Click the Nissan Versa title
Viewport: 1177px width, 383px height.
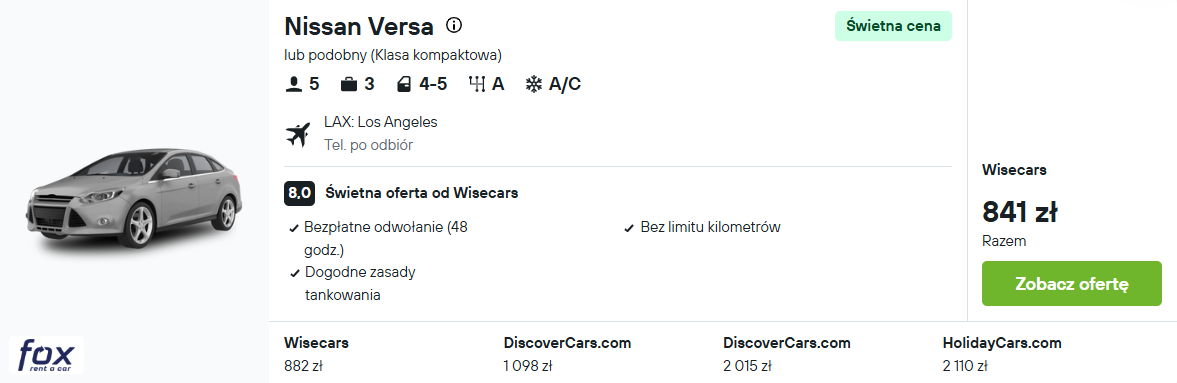click(359, 26)
